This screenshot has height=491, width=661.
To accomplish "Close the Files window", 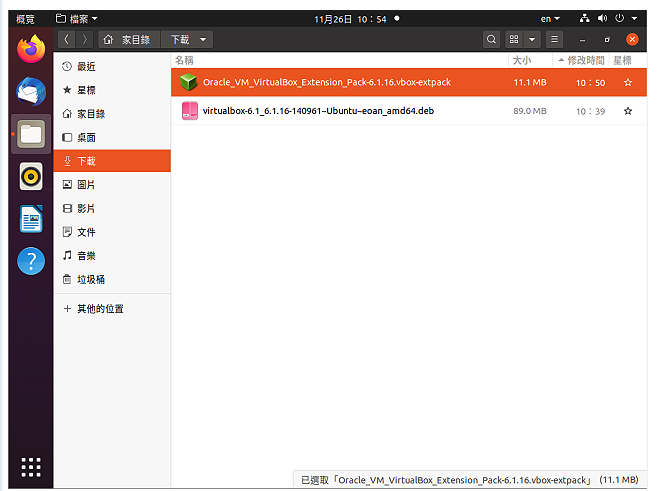I will tap(632, 40).
